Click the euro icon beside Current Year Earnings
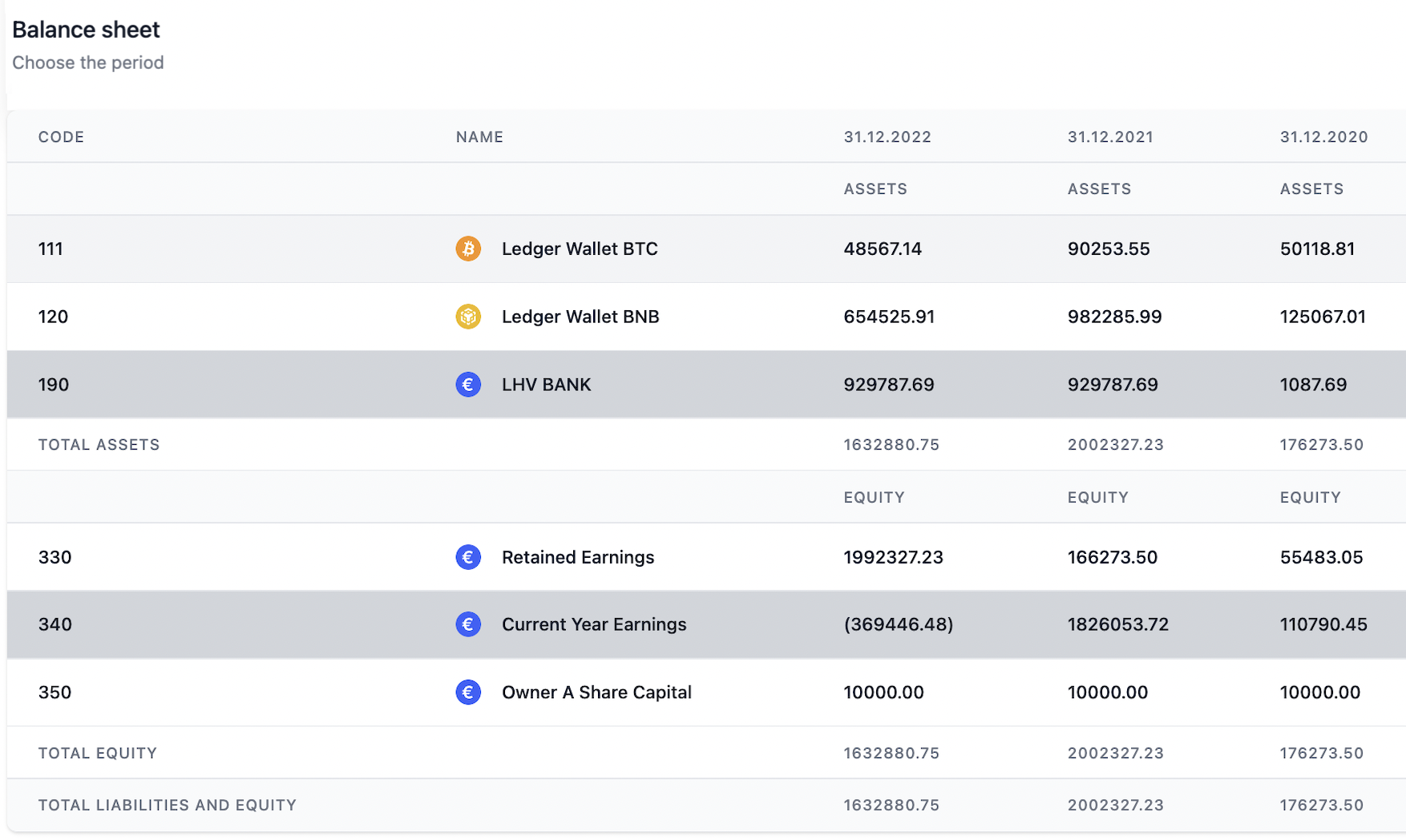 (468, 624)
